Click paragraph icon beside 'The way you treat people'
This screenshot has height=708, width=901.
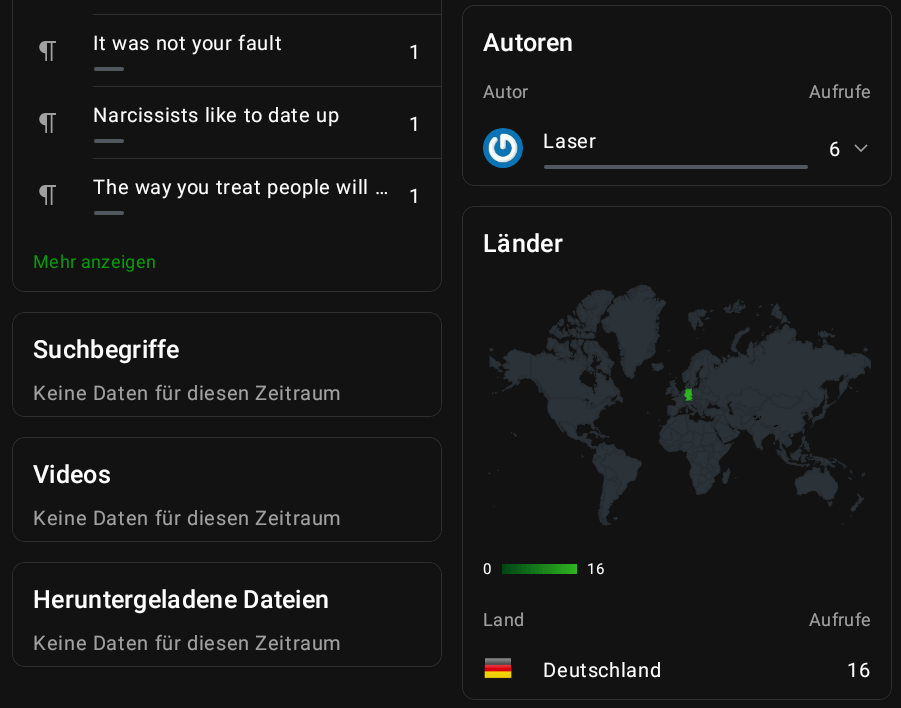[47, 195]
